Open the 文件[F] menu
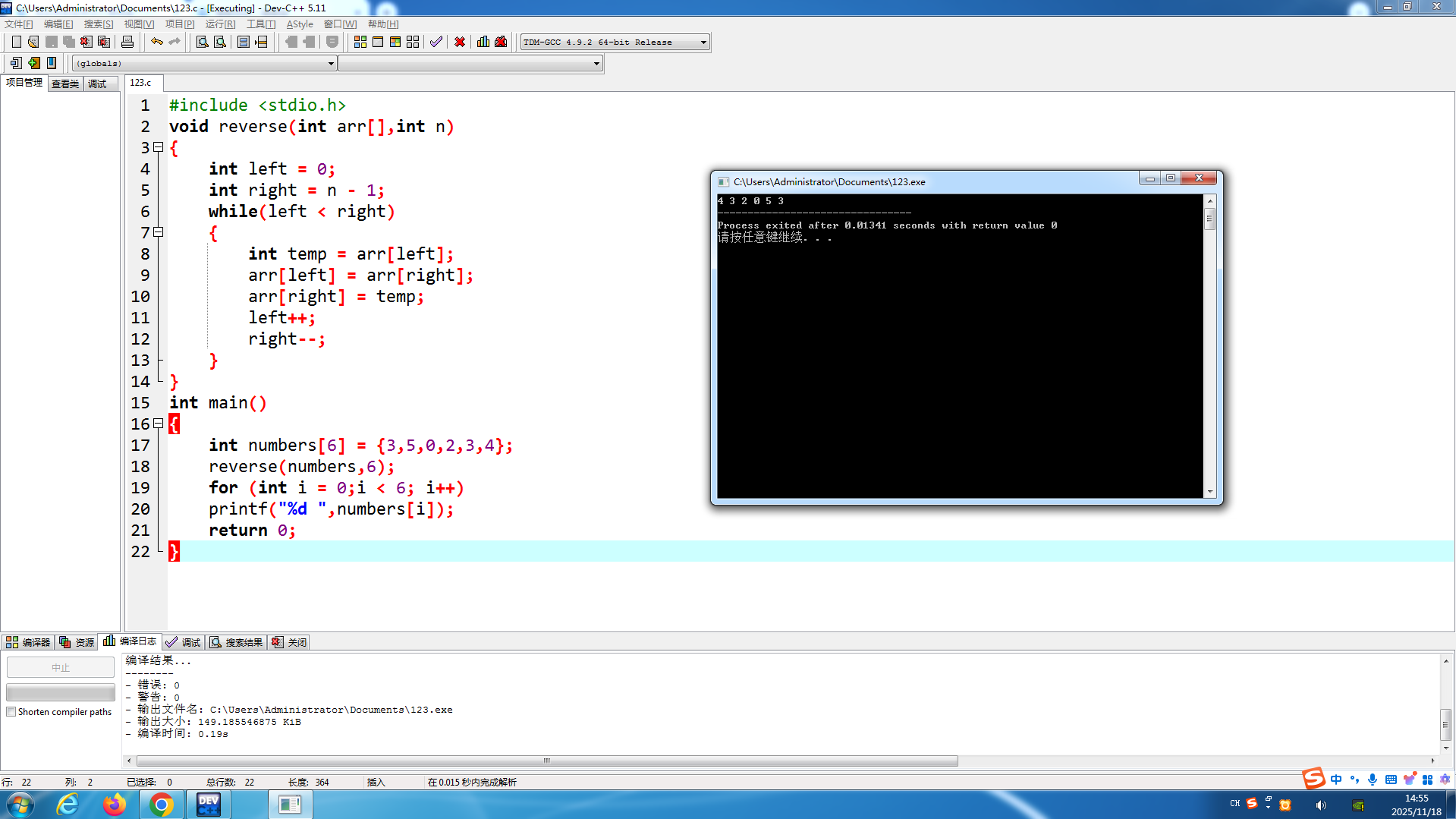The width and height of the screenshot is (1456, 819). click(19, 24)
